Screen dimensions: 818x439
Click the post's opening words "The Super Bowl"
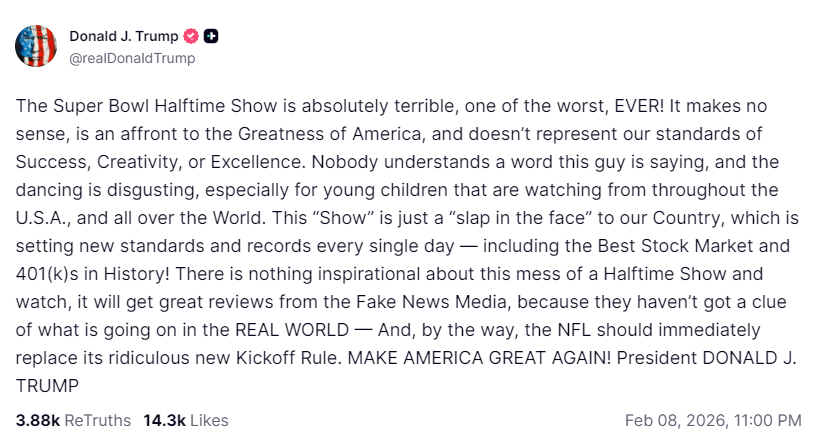coord(70,105)
